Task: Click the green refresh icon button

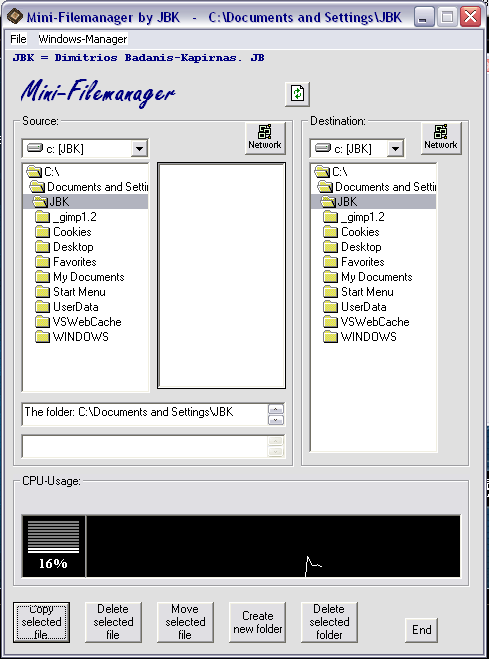Action: [297, 94]
